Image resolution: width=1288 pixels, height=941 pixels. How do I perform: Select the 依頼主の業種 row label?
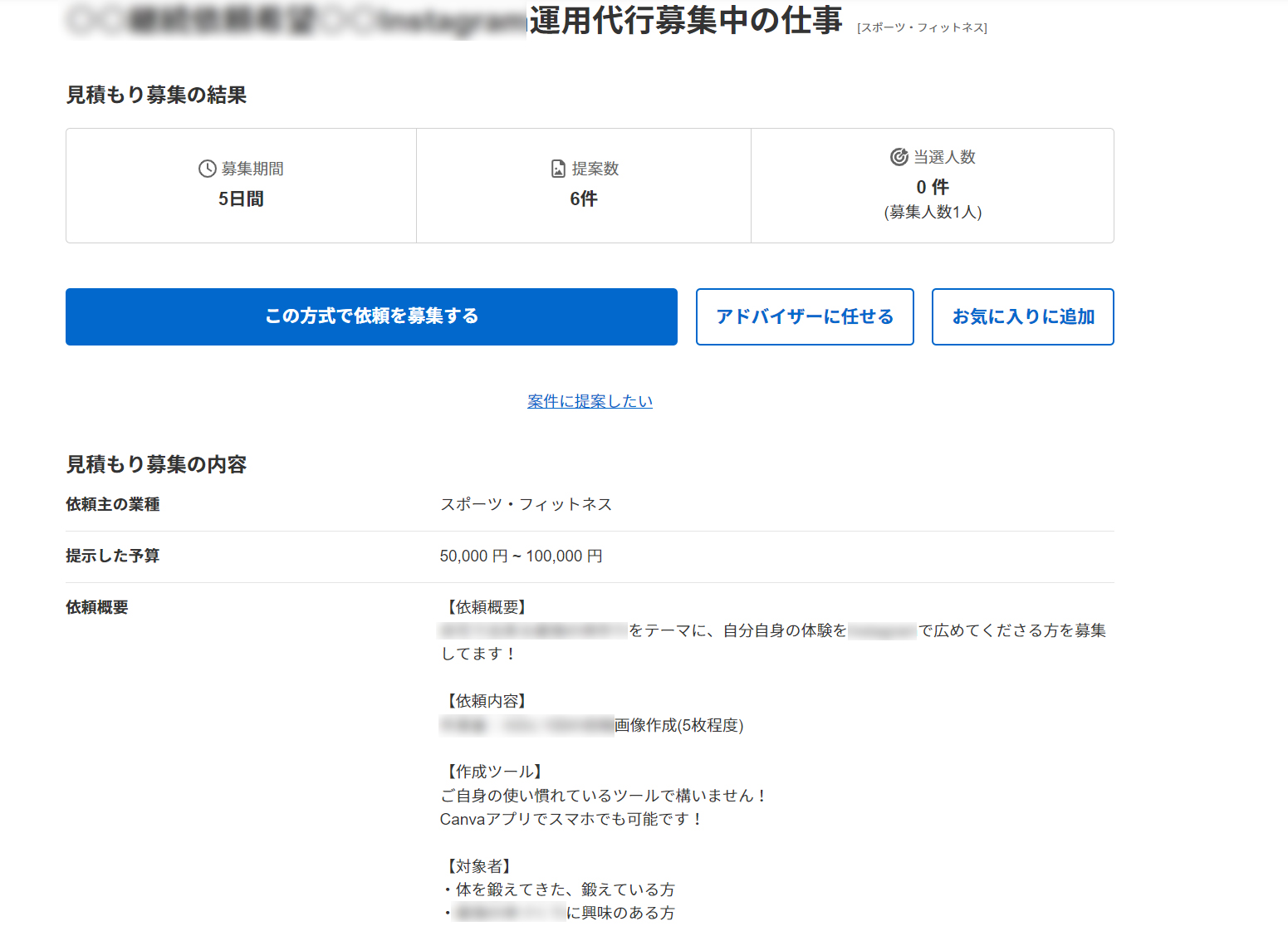[112, 504]
